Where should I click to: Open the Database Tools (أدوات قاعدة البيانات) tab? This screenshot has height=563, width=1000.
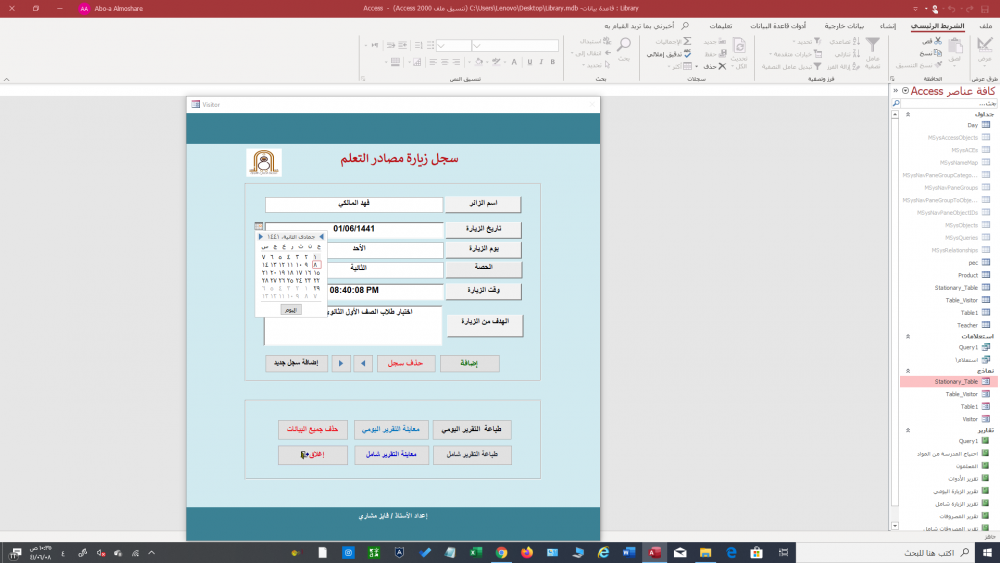(x=778, y=26)
